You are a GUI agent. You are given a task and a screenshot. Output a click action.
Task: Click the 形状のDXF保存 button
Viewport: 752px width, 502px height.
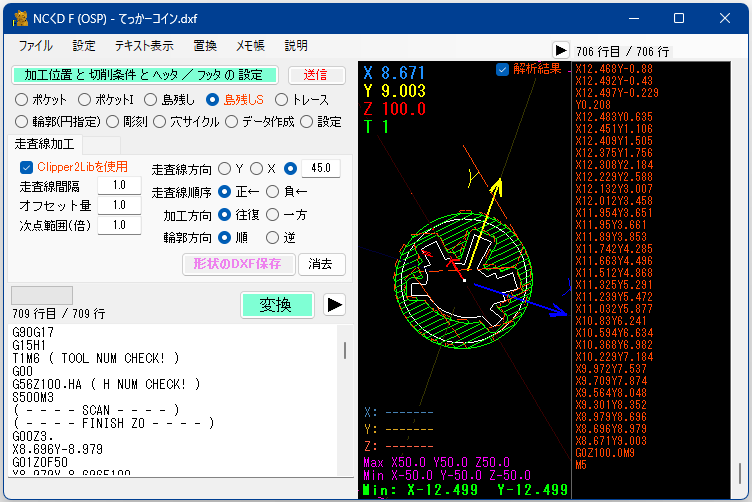(x=238, y=264)
